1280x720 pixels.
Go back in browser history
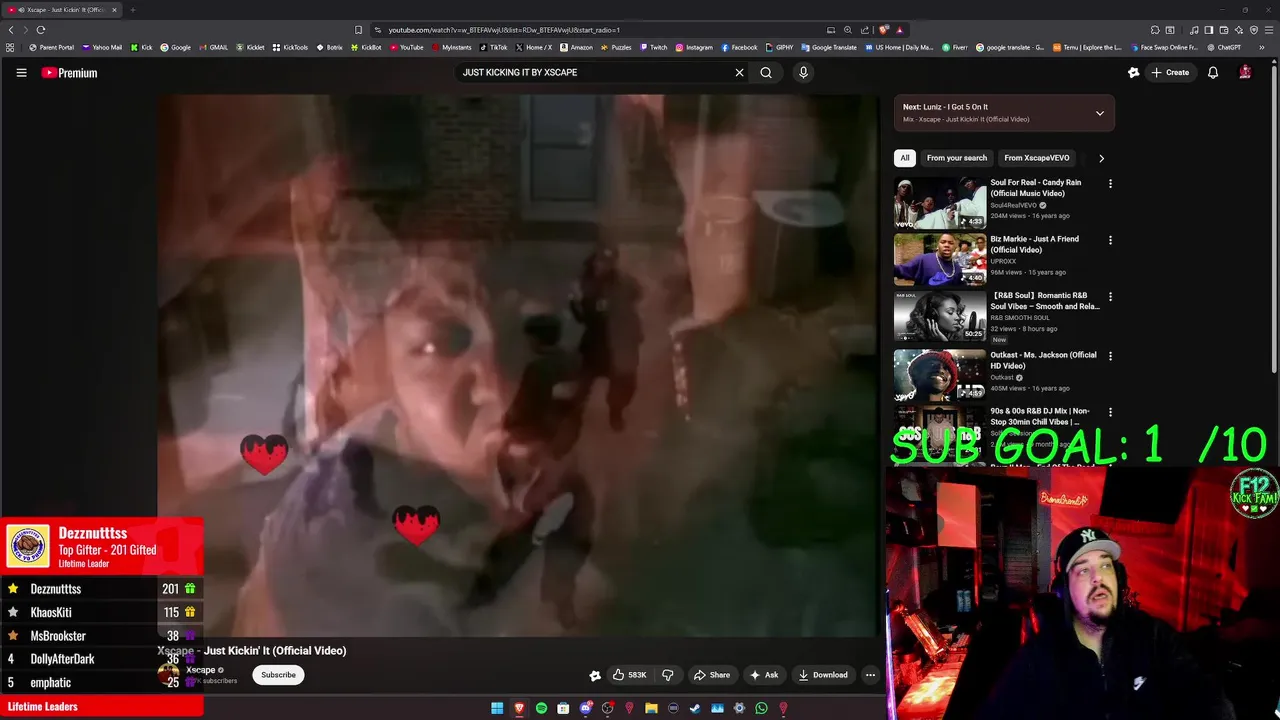click(12, 30)
